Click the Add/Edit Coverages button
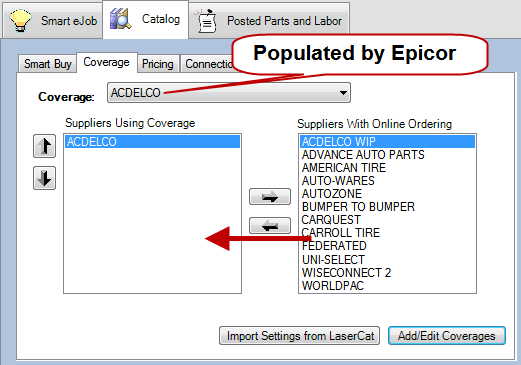521x365 pixels. [447, 336]
